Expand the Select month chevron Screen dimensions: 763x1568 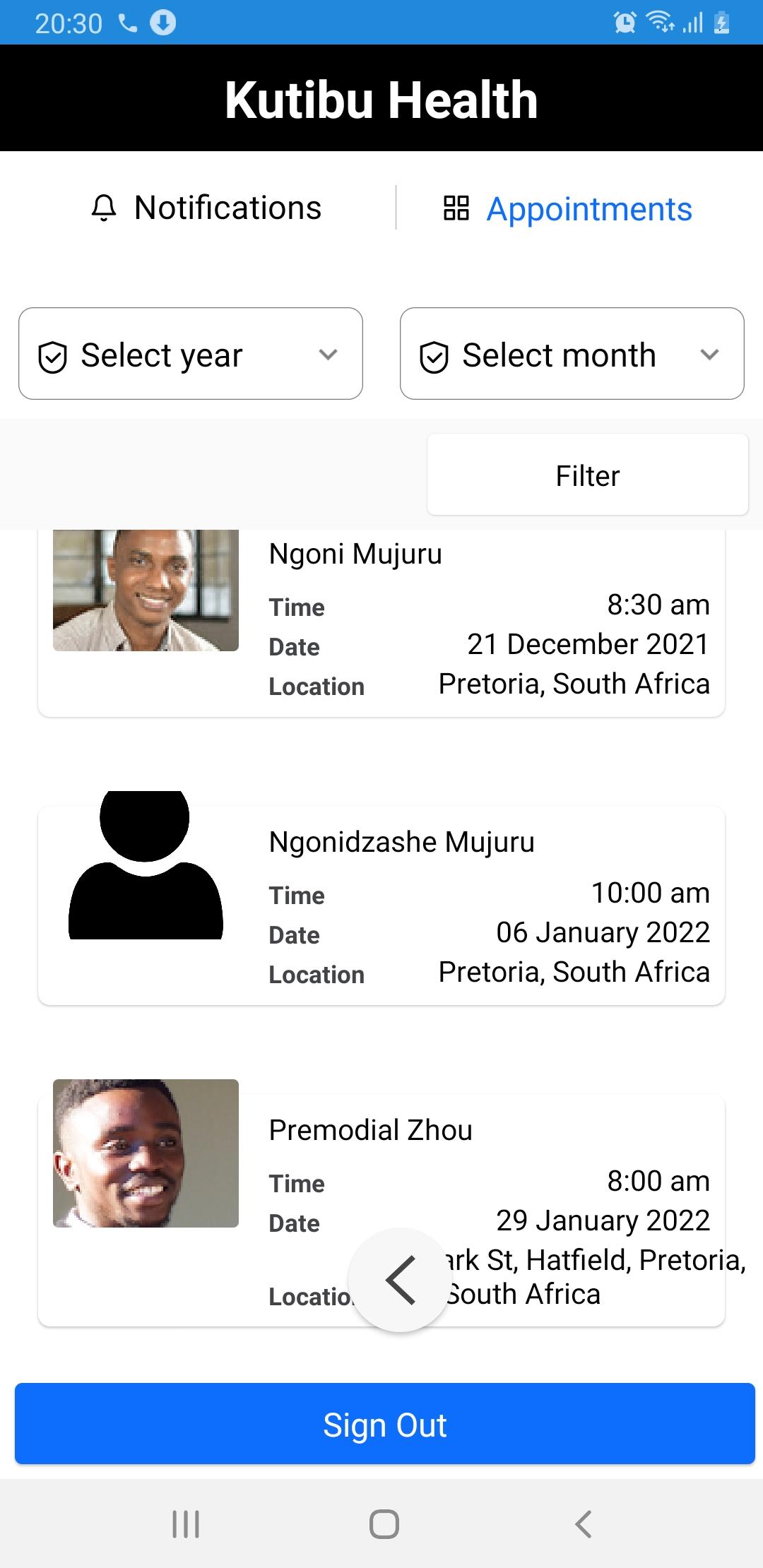(x=709, y=355)
